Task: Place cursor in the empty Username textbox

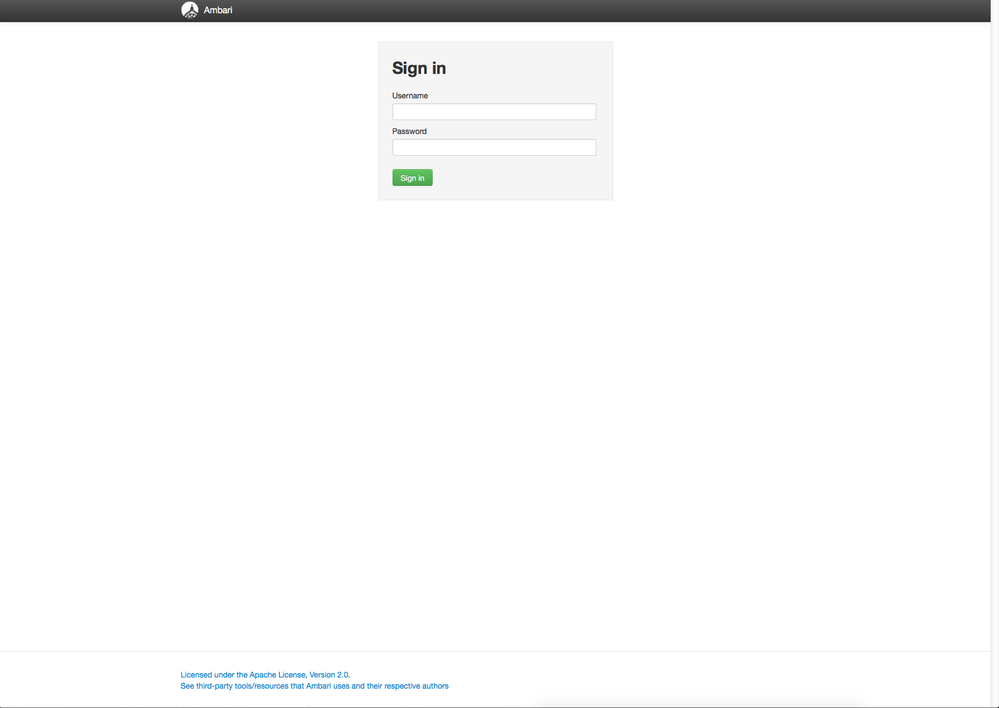Action: coord(493,111)
